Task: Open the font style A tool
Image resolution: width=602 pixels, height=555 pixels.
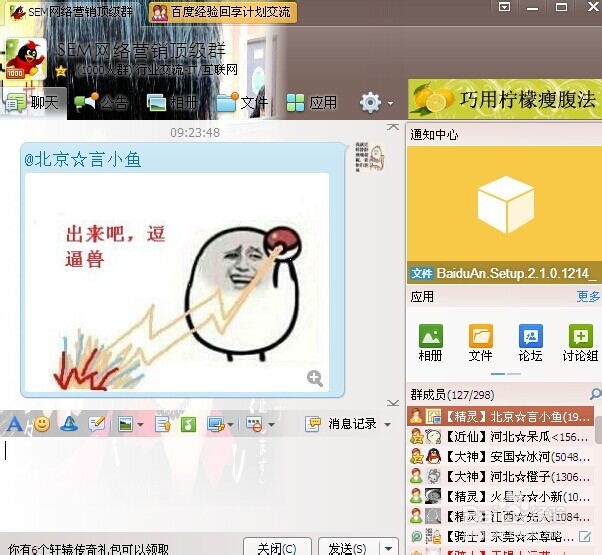Action: [15, 424]
